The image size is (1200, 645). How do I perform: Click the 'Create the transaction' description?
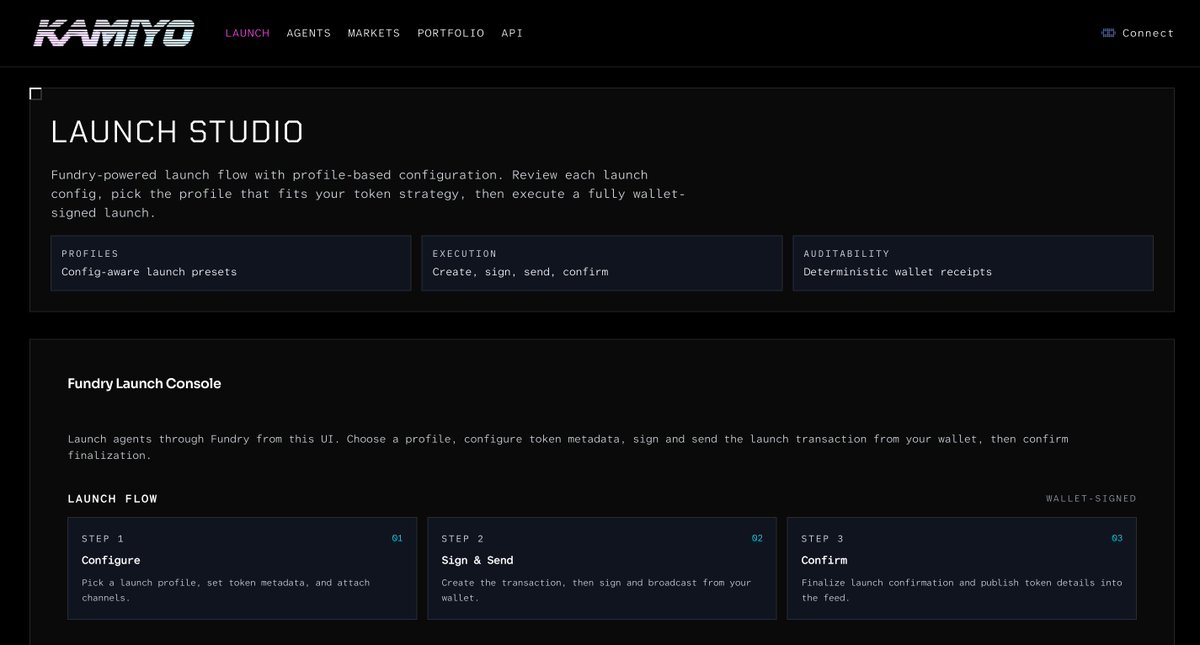point(596,590)
